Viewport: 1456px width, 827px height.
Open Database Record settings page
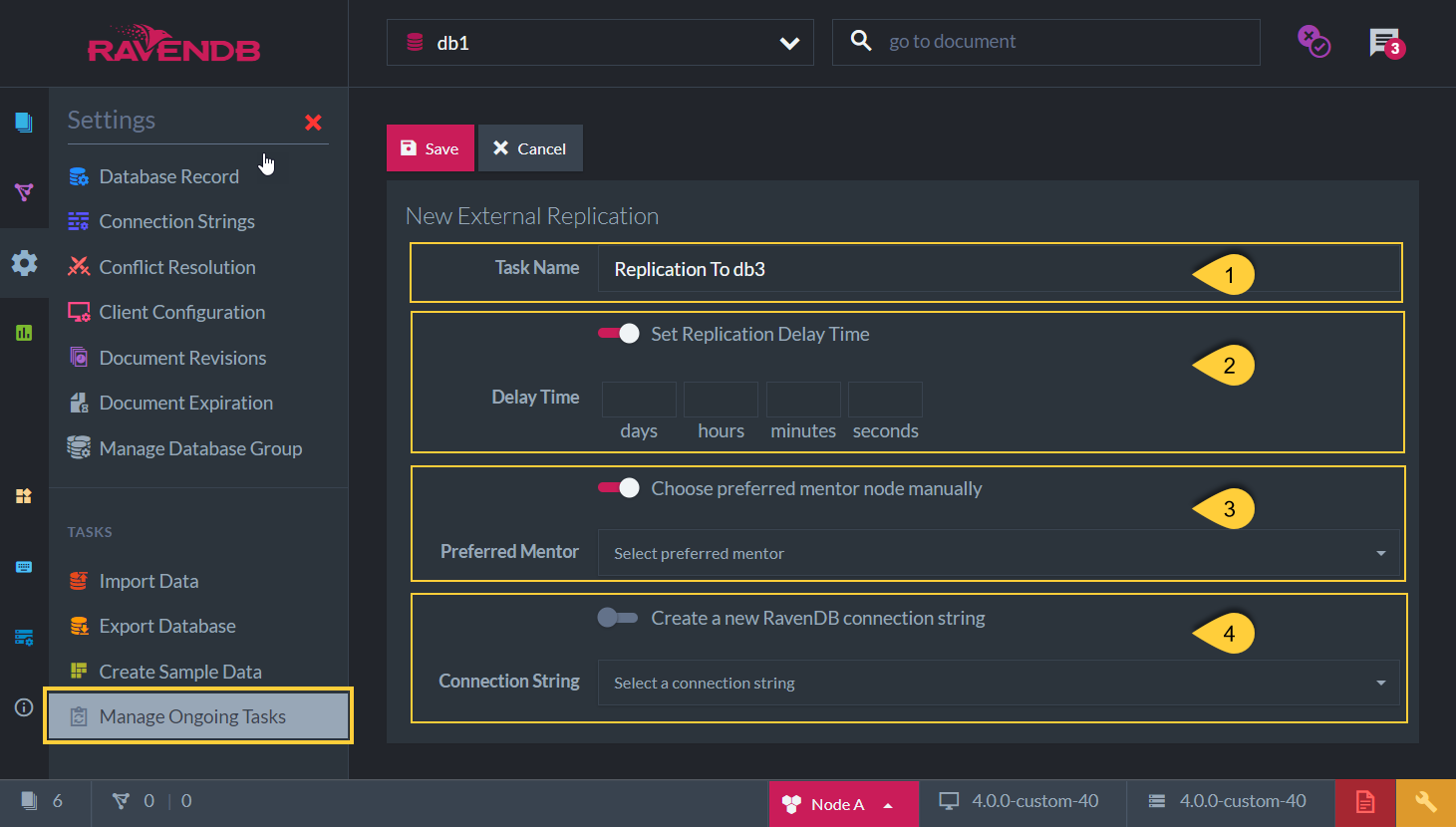tap(169, 176)
